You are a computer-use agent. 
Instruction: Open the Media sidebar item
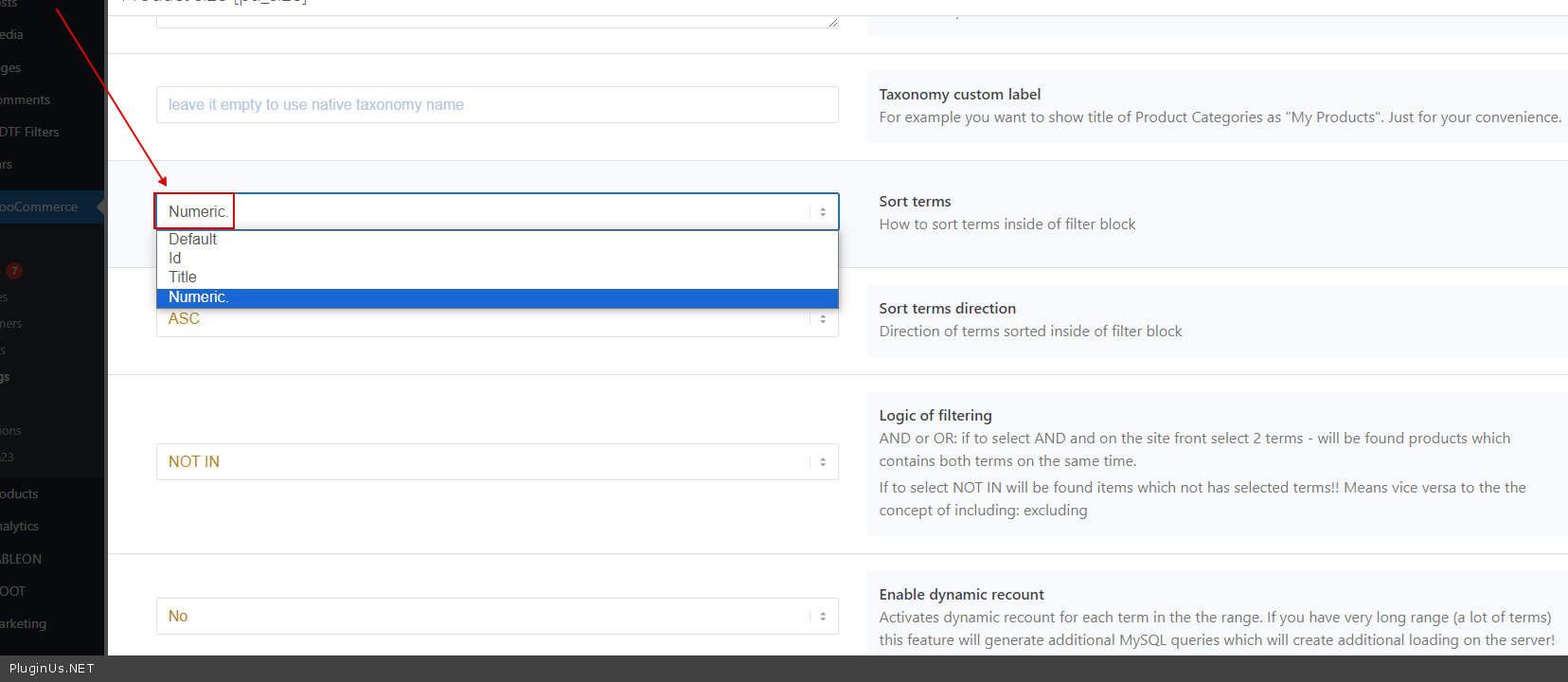pyautogui.click(x=12, y=34)
